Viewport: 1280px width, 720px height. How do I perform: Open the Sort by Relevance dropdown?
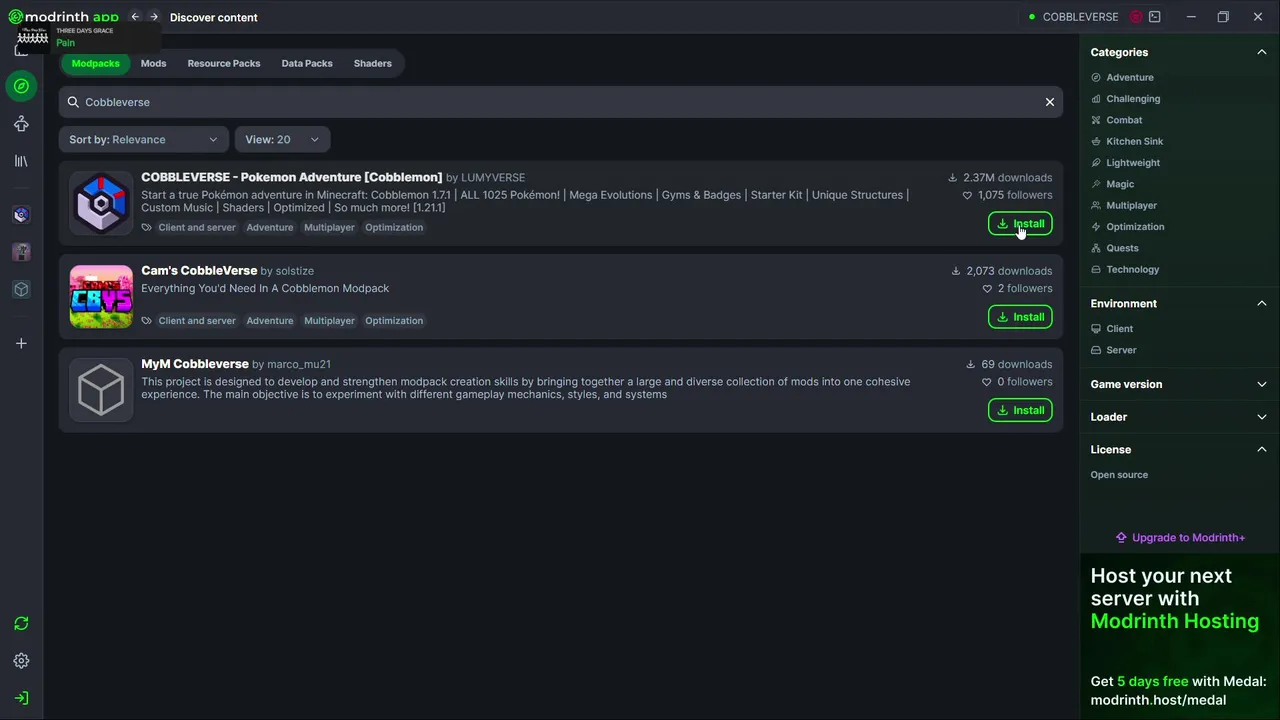coord(143,140)
